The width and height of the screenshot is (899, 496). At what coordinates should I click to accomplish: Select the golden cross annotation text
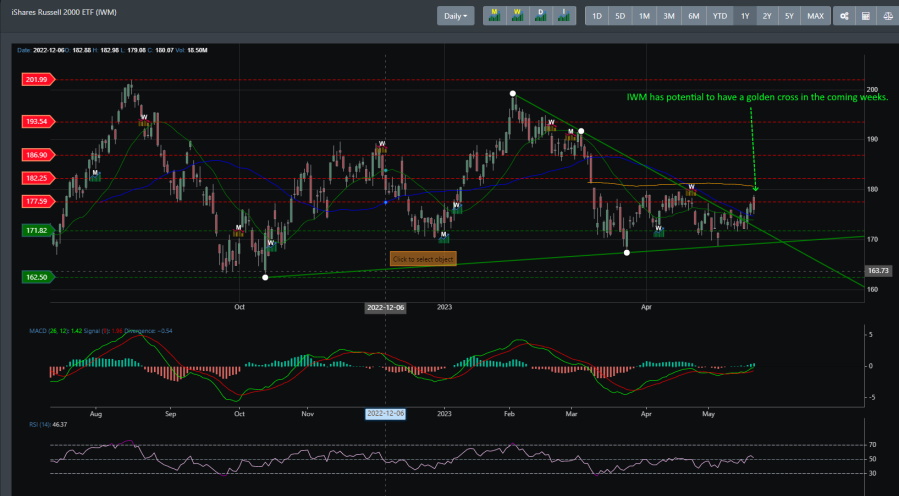coord(757,97)
